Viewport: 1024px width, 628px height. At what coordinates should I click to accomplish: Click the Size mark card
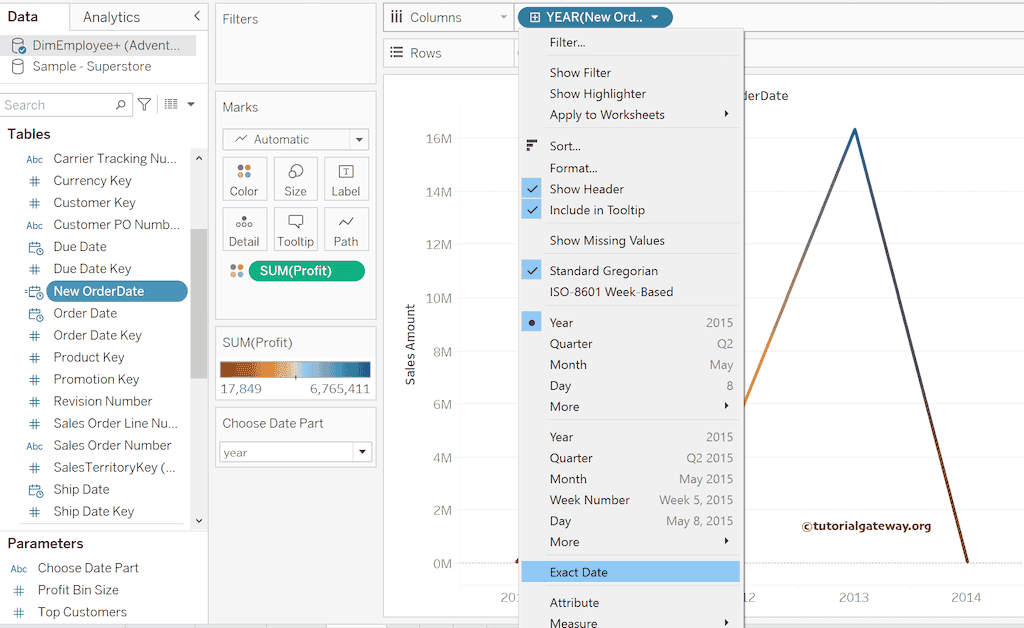(295, 178)
